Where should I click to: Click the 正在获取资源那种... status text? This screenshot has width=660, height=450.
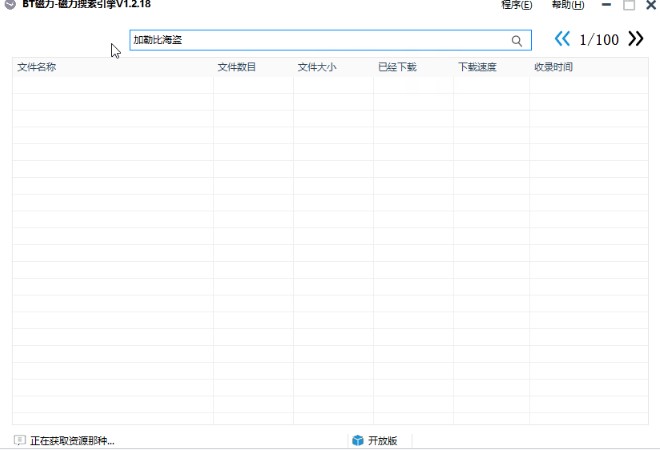pyautogui.click(x=72, y=441)
